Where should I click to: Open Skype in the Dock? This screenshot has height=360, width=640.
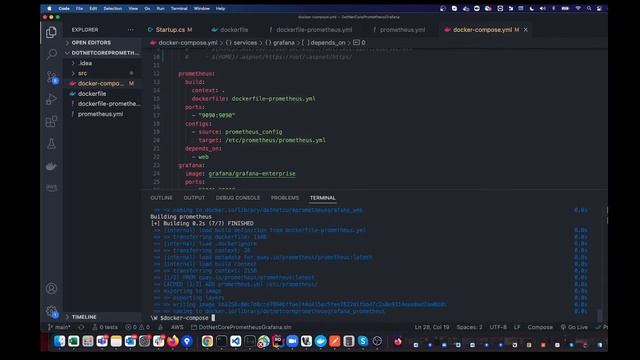(363, 341)
